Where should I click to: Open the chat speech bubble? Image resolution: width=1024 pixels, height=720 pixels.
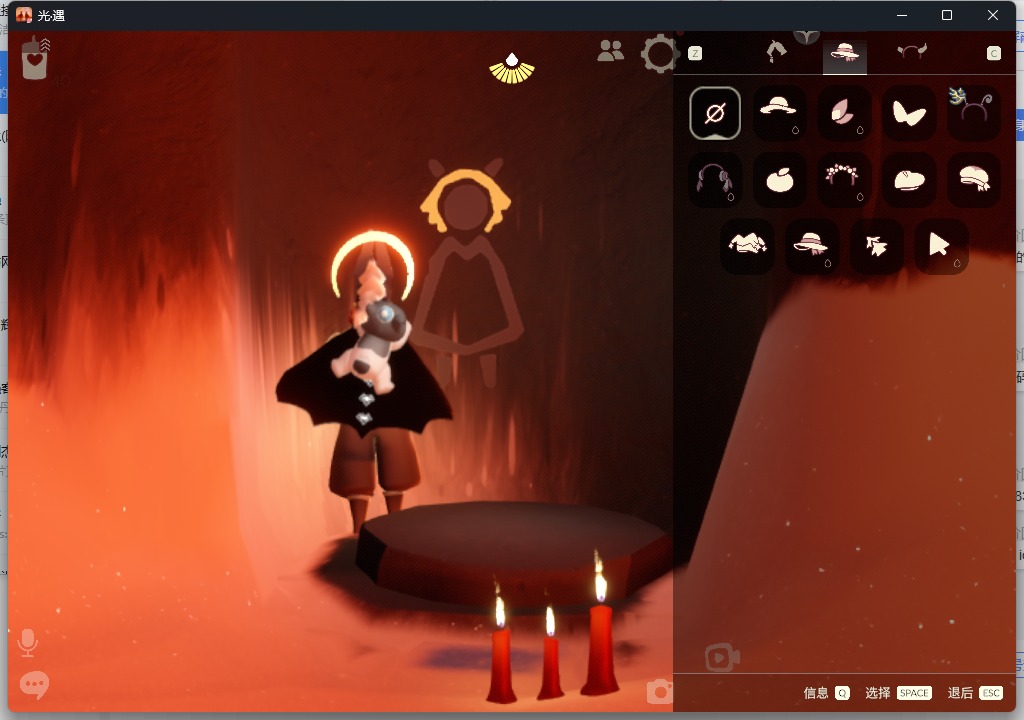pyautogui.click(x=34, y=685)
